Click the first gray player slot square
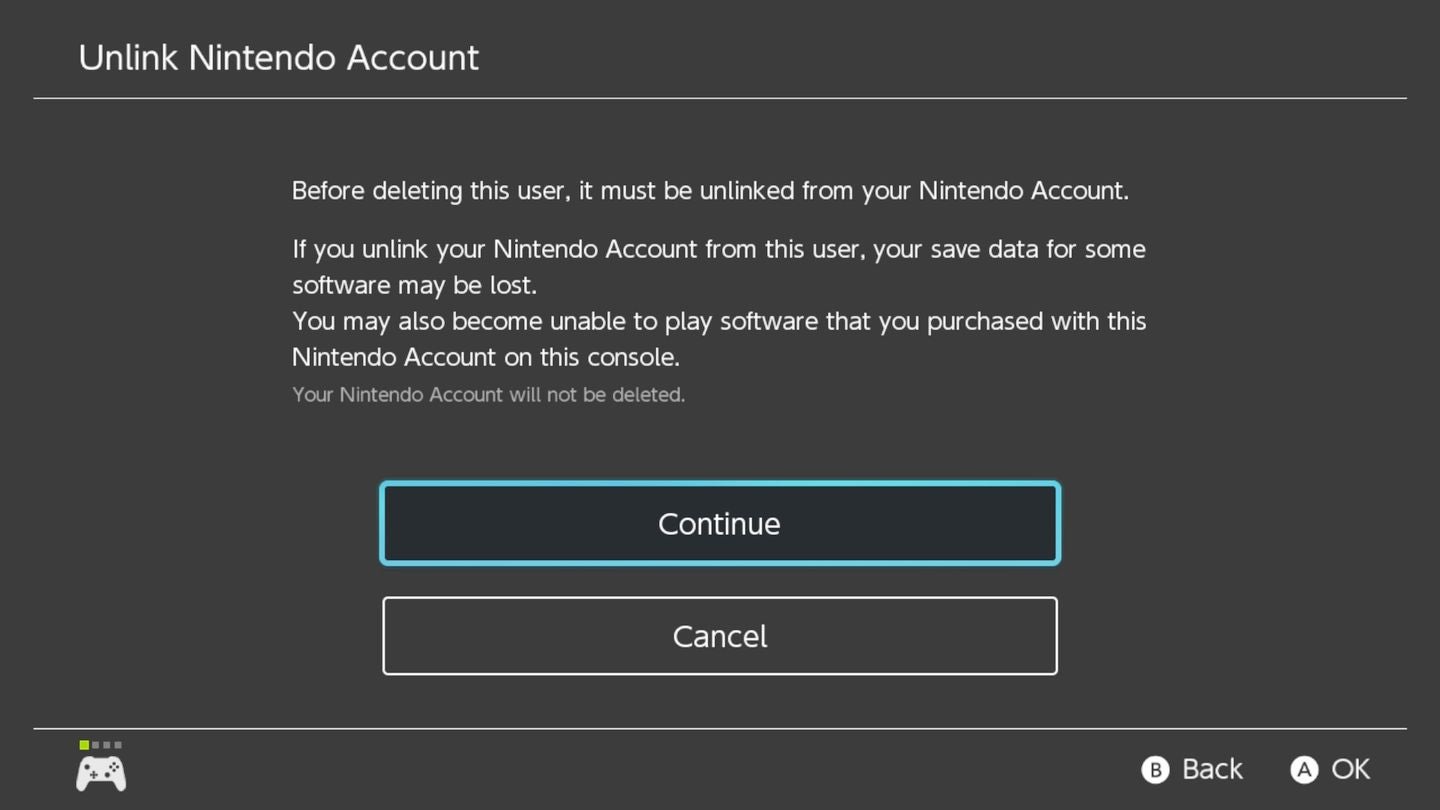Image resolution: width=1440 pixels, height=810 pixels. pos(96,745)
